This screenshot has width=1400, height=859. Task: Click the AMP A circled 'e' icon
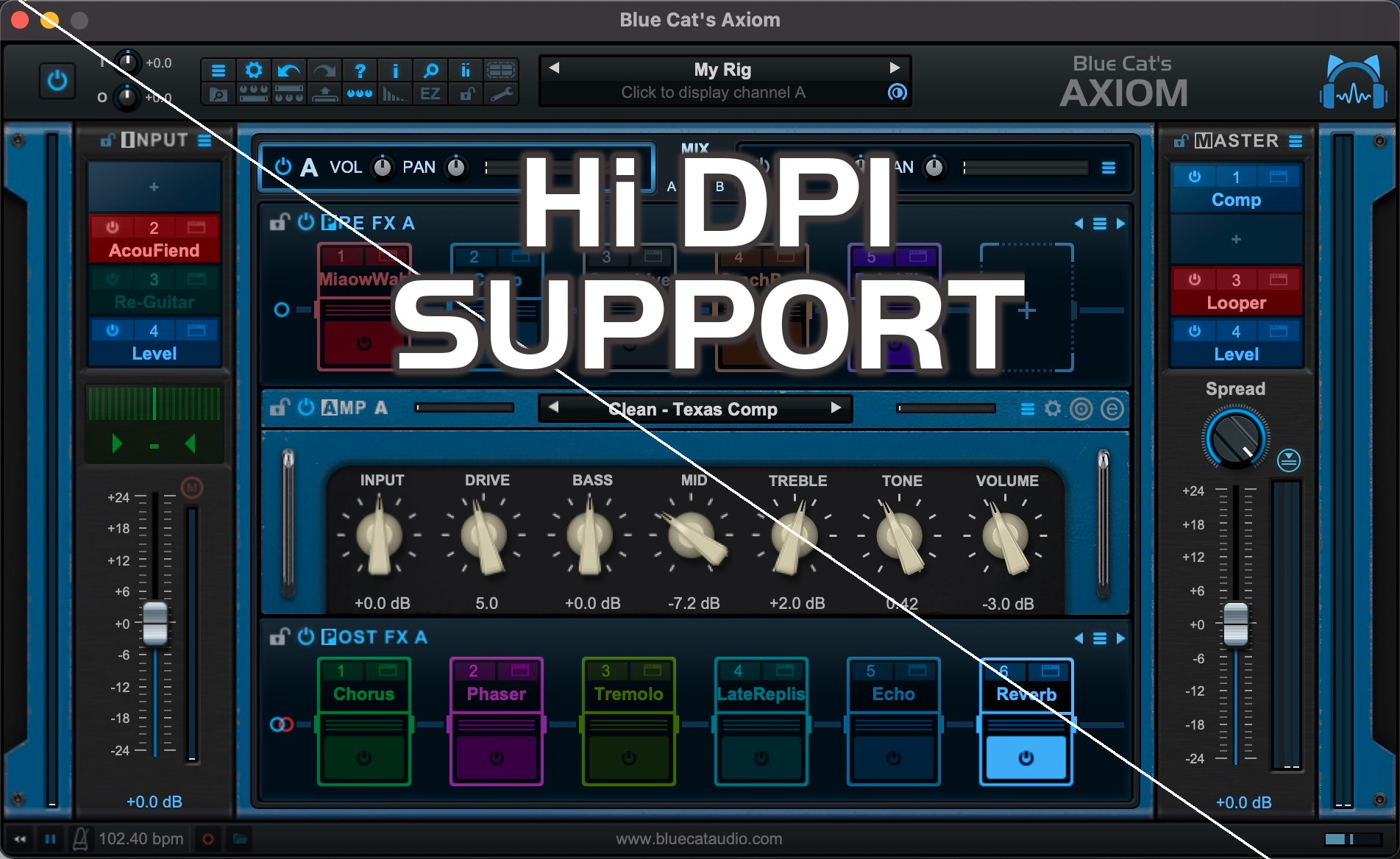tap(1112, 408)
